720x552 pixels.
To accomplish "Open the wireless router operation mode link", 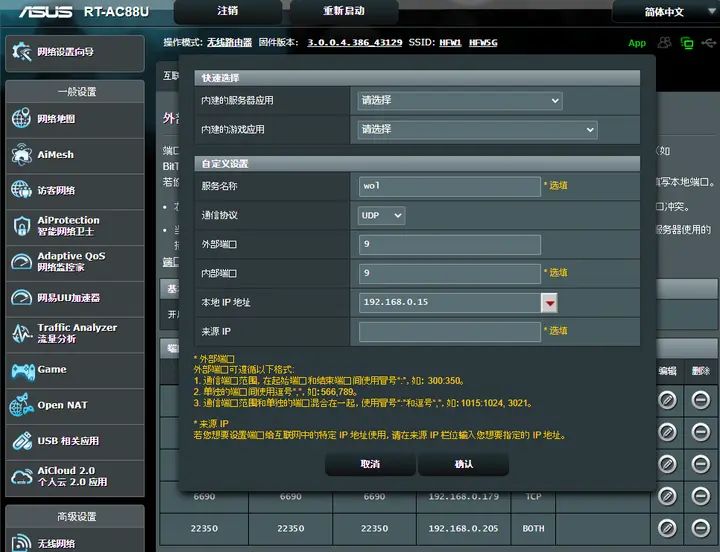I will click(x=229, y=43).
